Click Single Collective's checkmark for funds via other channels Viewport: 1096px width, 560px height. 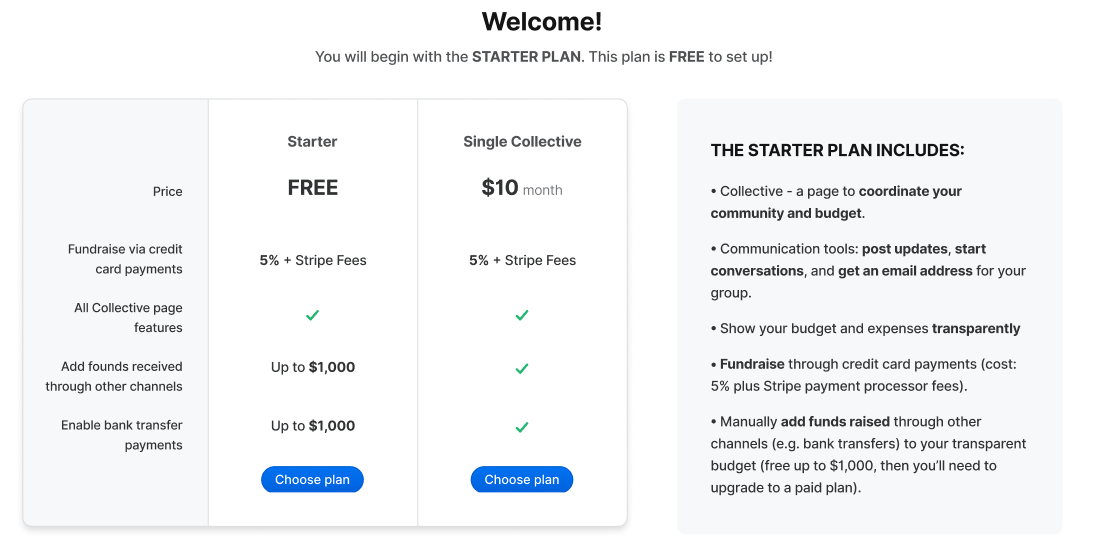(521, 368)
